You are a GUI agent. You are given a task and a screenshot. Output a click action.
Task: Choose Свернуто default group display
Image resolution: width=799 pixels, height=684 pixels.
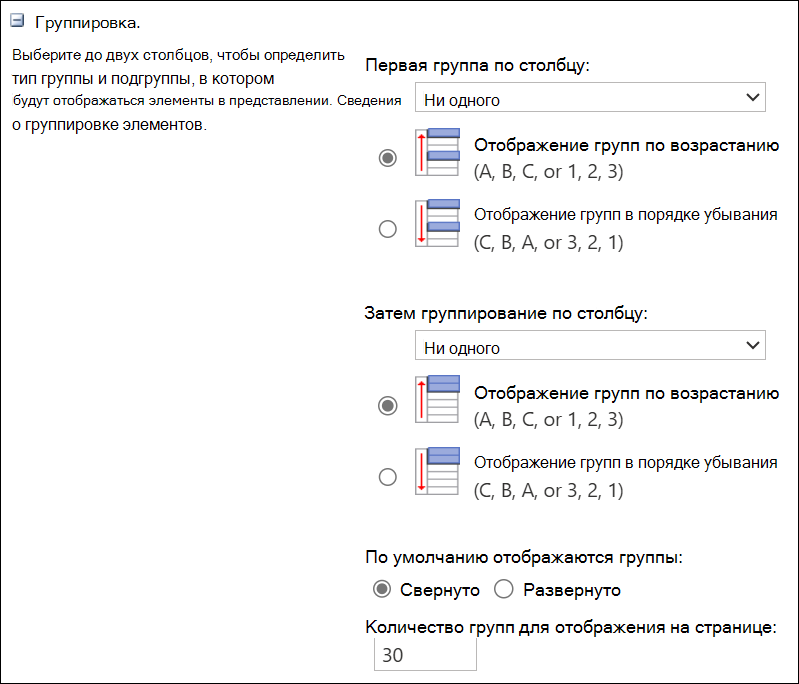point(382,589)
